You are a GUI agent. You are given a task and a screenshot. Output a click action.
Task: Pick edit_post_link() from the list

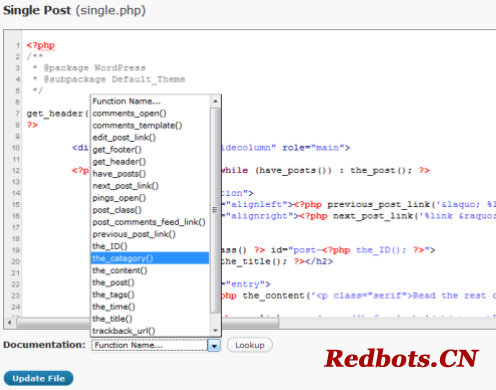pyautogui.click(x=150, y=137)
